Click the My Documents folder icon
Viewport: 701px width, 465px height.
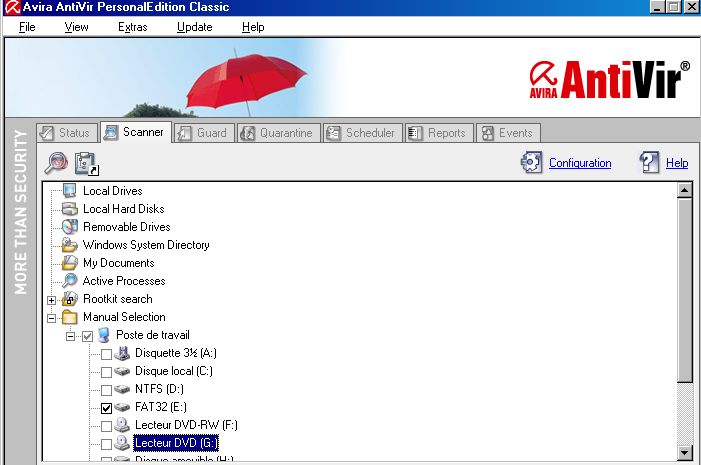pos(69,263)
